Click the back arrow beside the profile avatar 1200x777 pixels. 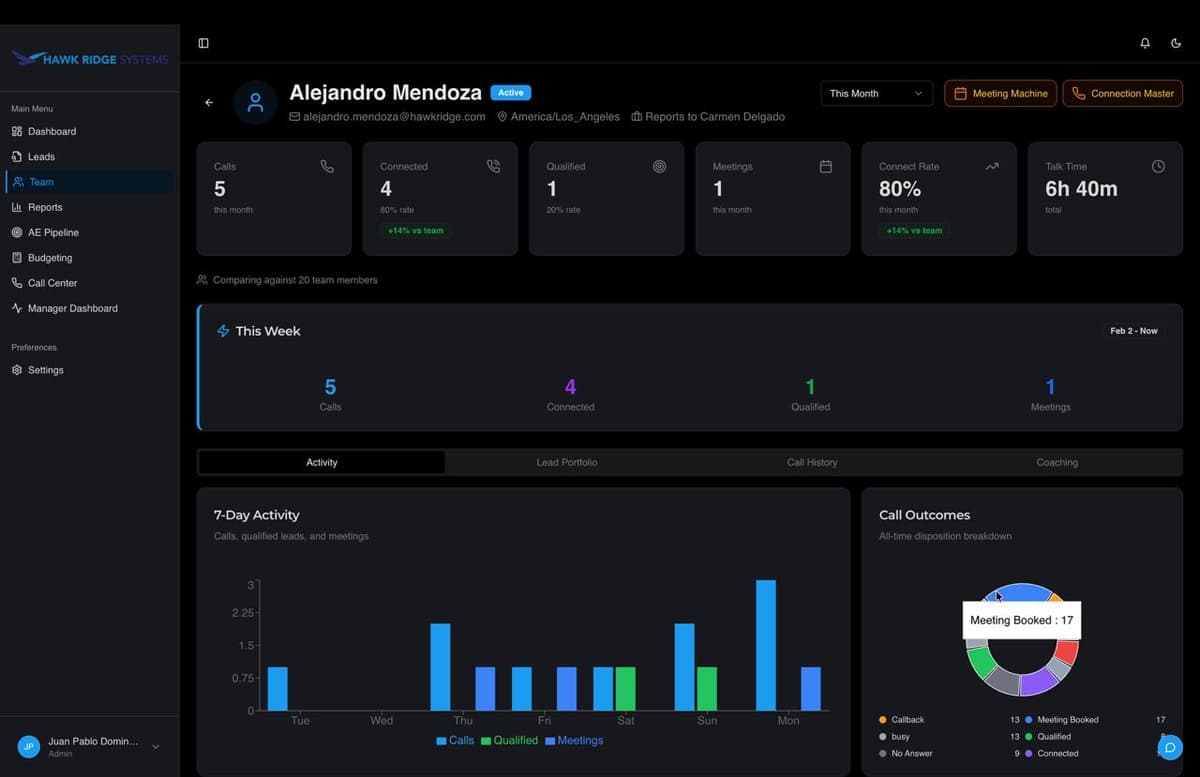[209, 102]
